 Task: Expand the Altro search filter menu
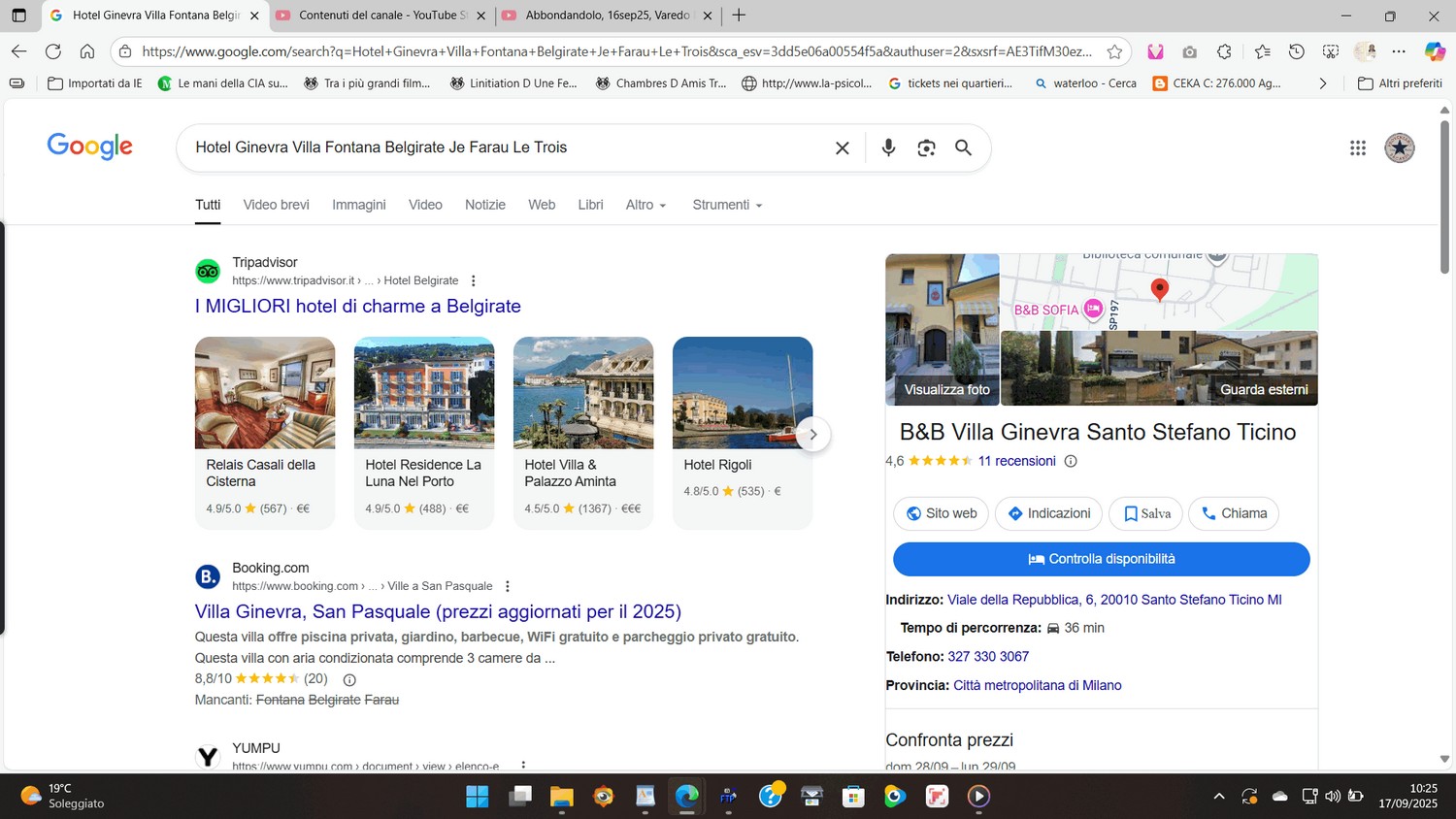(645, 205)
